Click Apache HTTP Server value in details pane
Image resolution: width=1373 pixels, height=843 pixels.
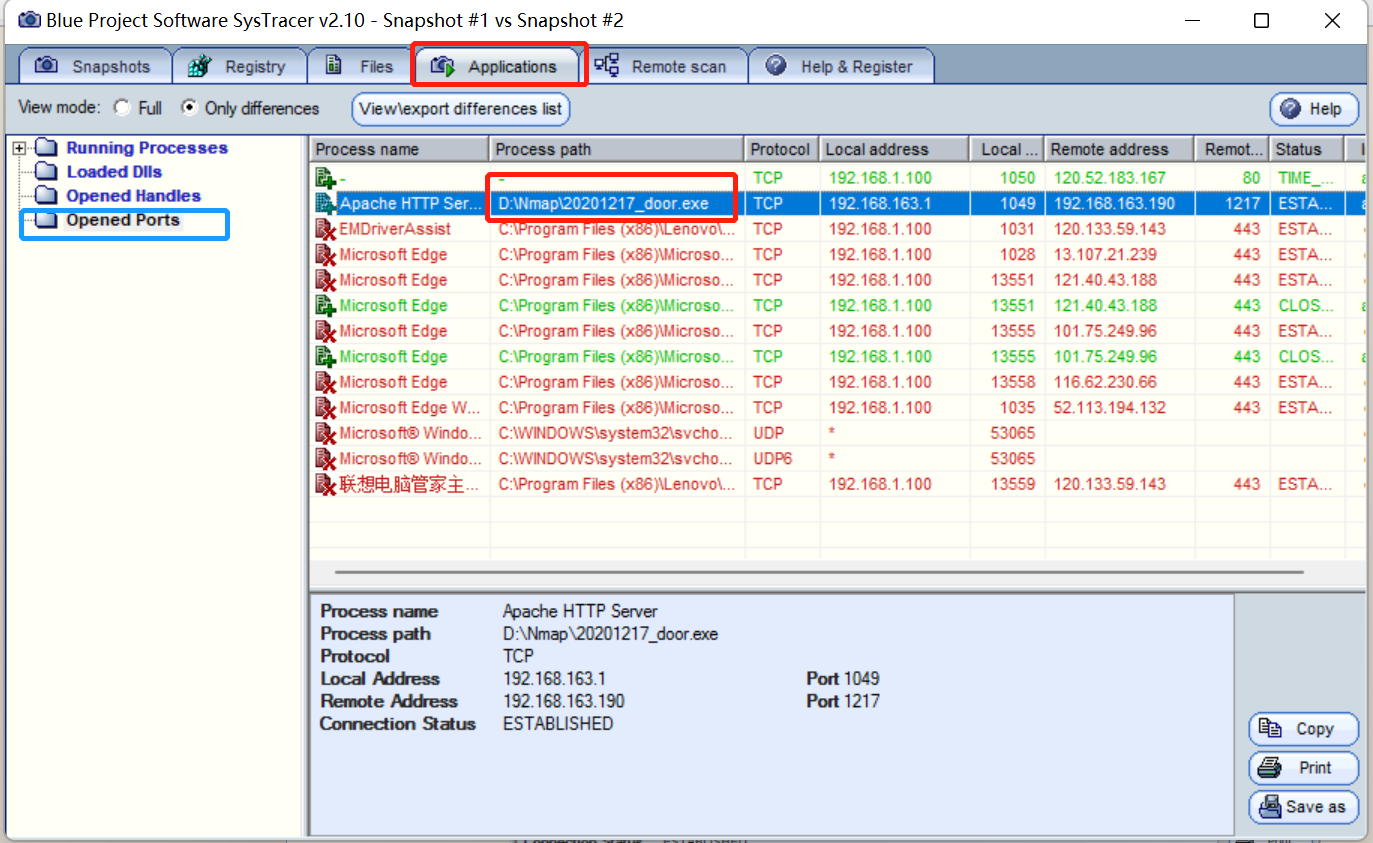[580, 611]
